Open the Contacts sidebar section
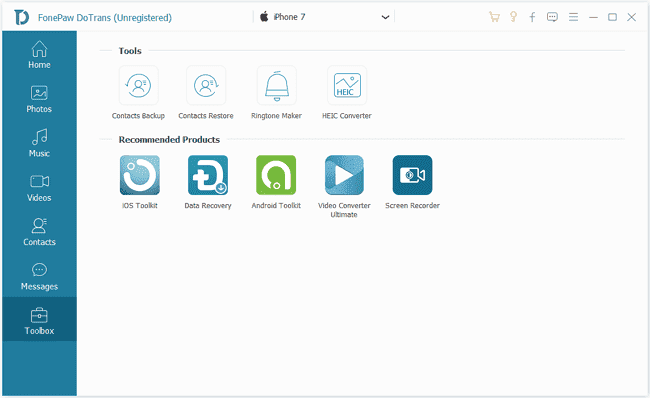The width and height of the screenshot is (650, 398). click(x=39, y=232)
